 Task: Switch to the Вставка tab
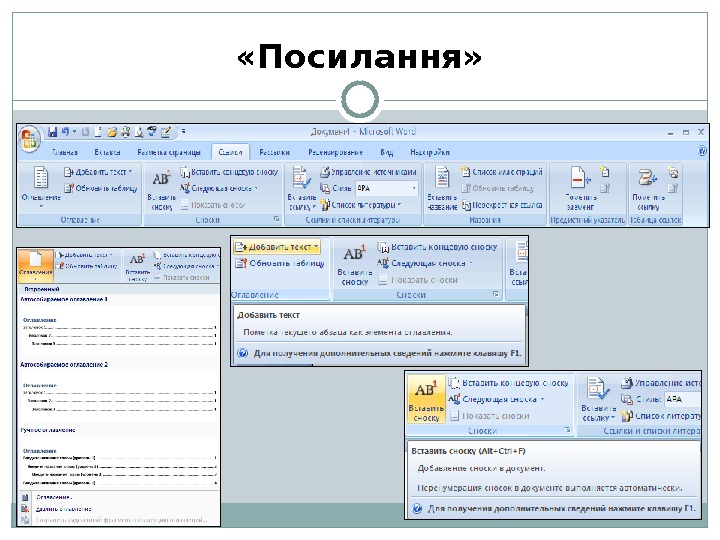point(107,152)
